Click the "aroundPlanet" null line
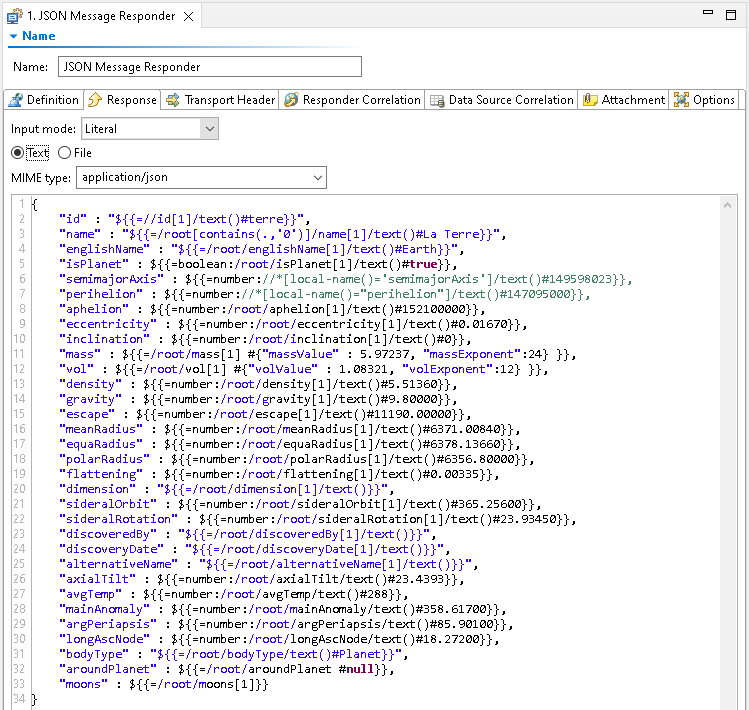Screen dimensions: 749x710 coord(226,669)
